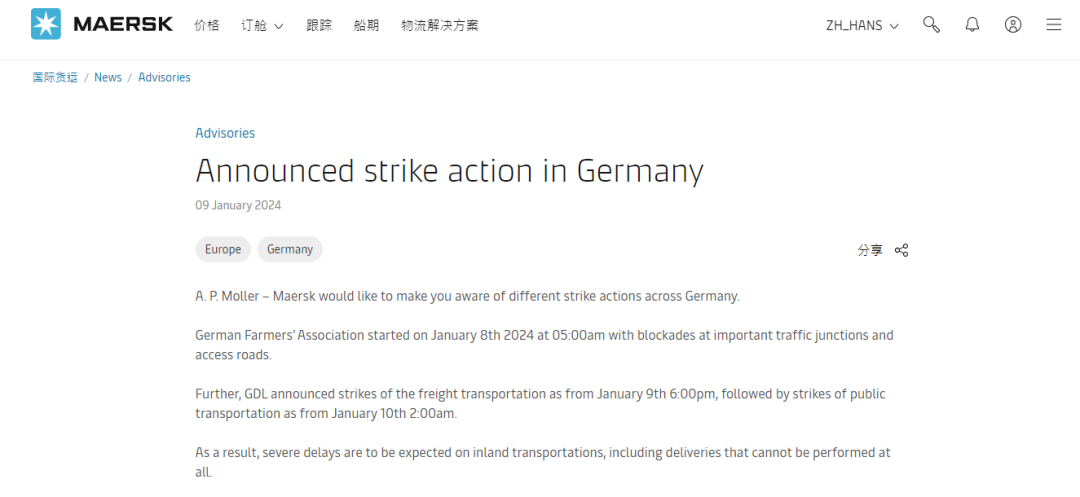Screen dimensions: 1080x497
Task: Click the share network icon
Action: click(901, 250)
